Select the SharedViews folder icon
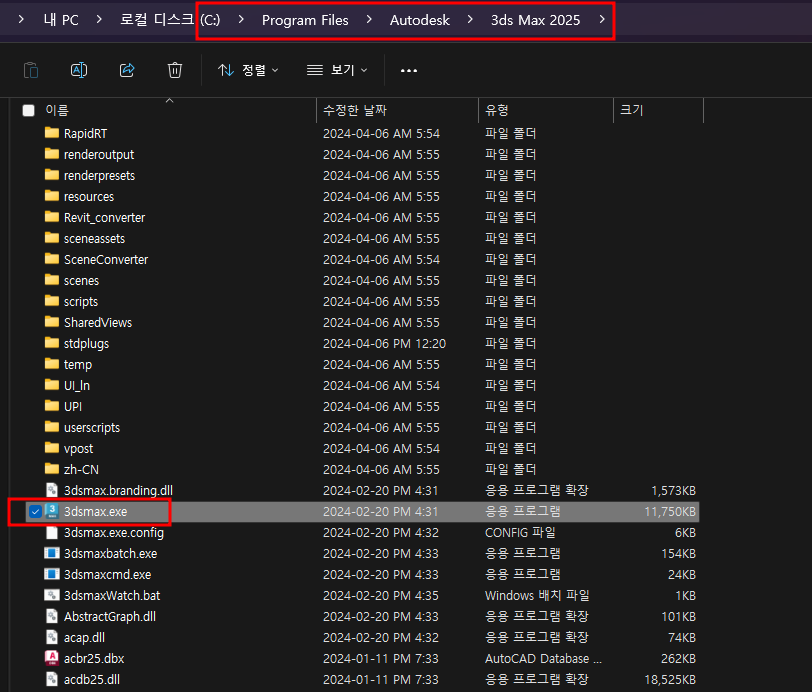812x692 pixels. point(52,322)
